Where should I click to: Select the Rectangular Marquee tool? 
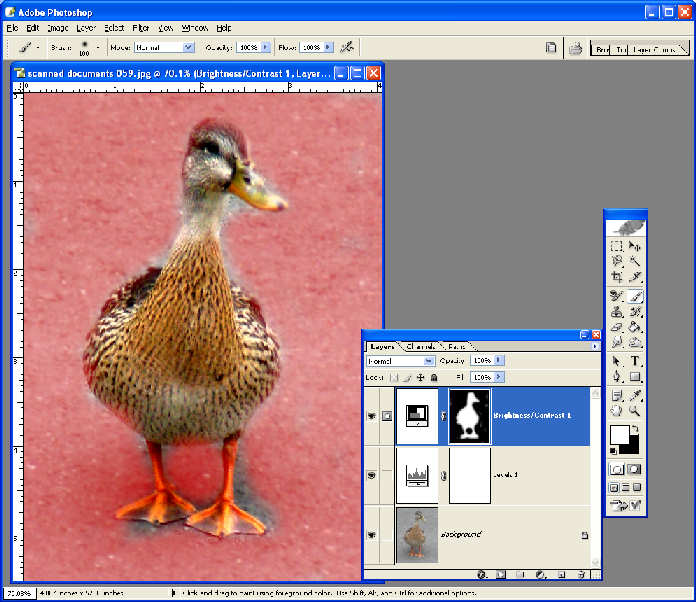click(617, 246)
